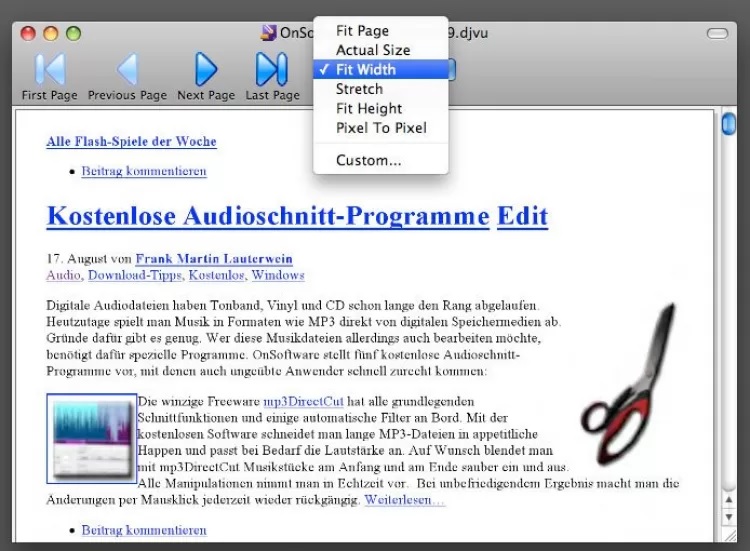Viewport: 750px width, 551px height.
Task: Click the scrollbar down arrow
Action: click(729, 517)
